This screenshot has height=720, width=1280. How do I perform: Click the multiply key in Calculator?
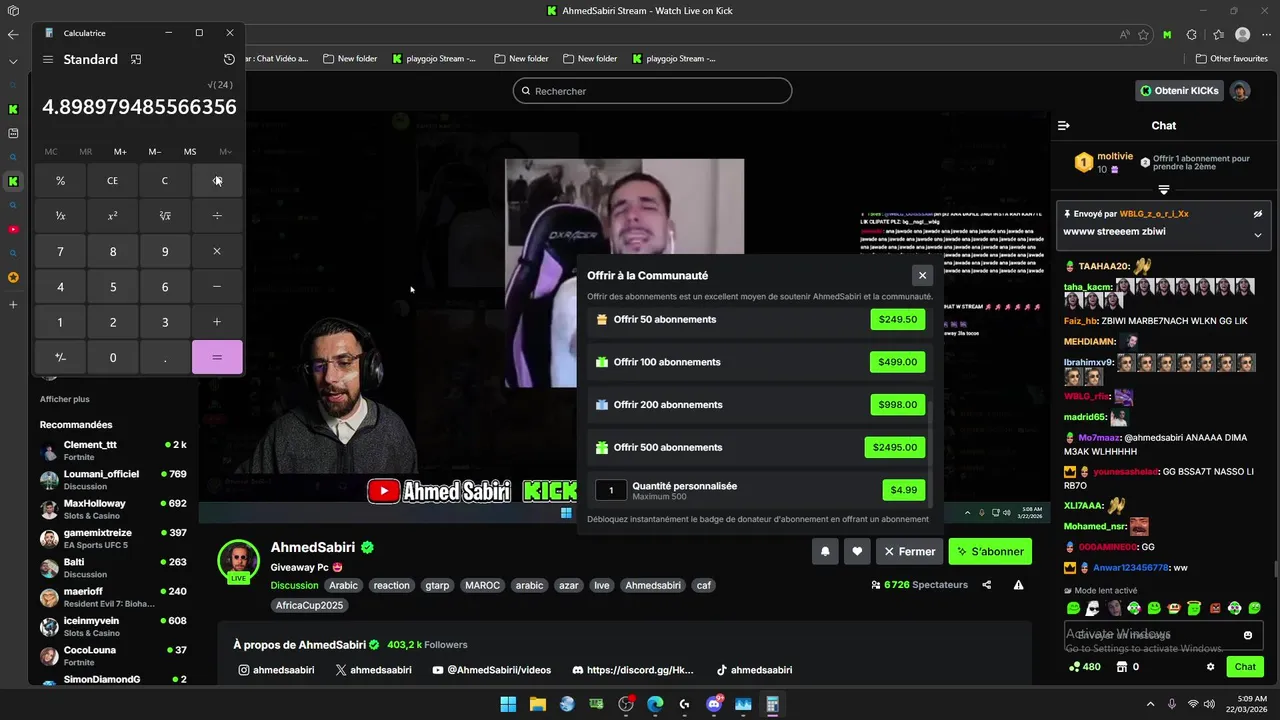(217, 251)
